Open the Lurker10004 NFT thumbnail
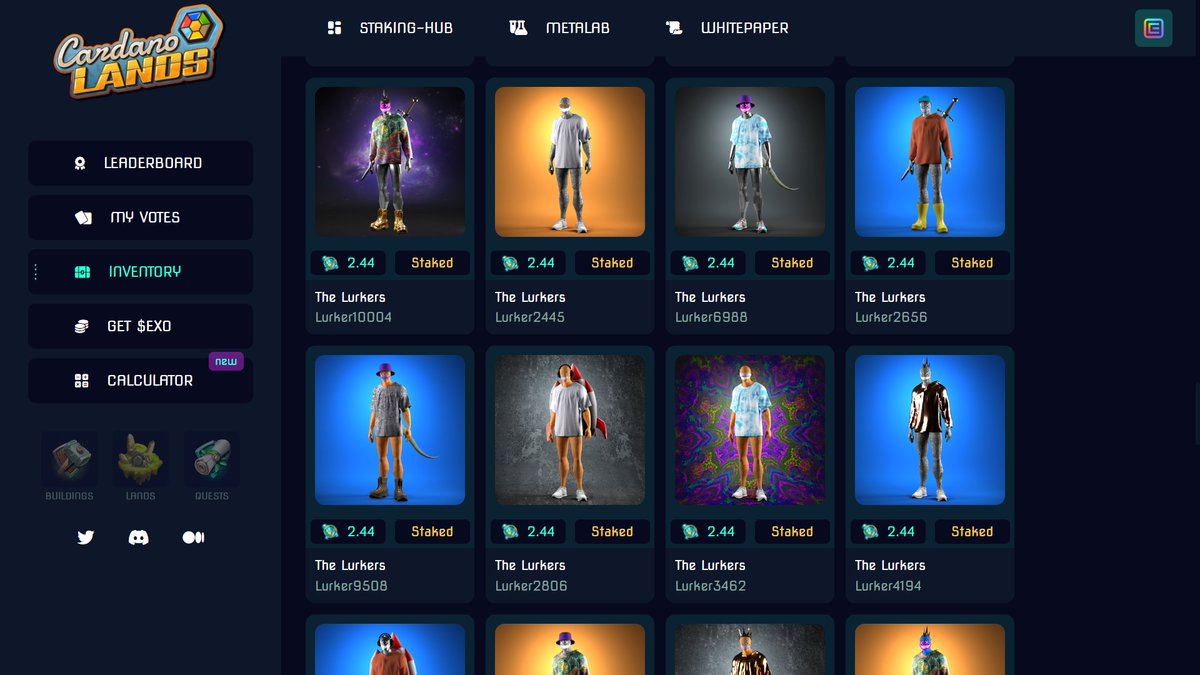Screen dimensions: 1200x675 pyautogui.click(x=390, y=162)
